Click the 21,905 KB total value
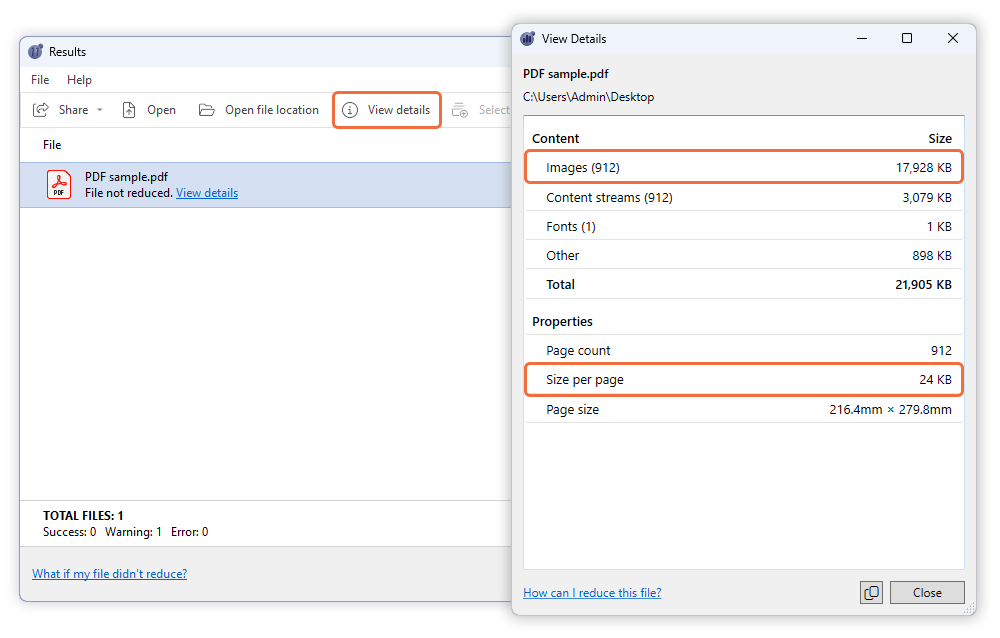1000x638 pixels. tap(923, 285)
